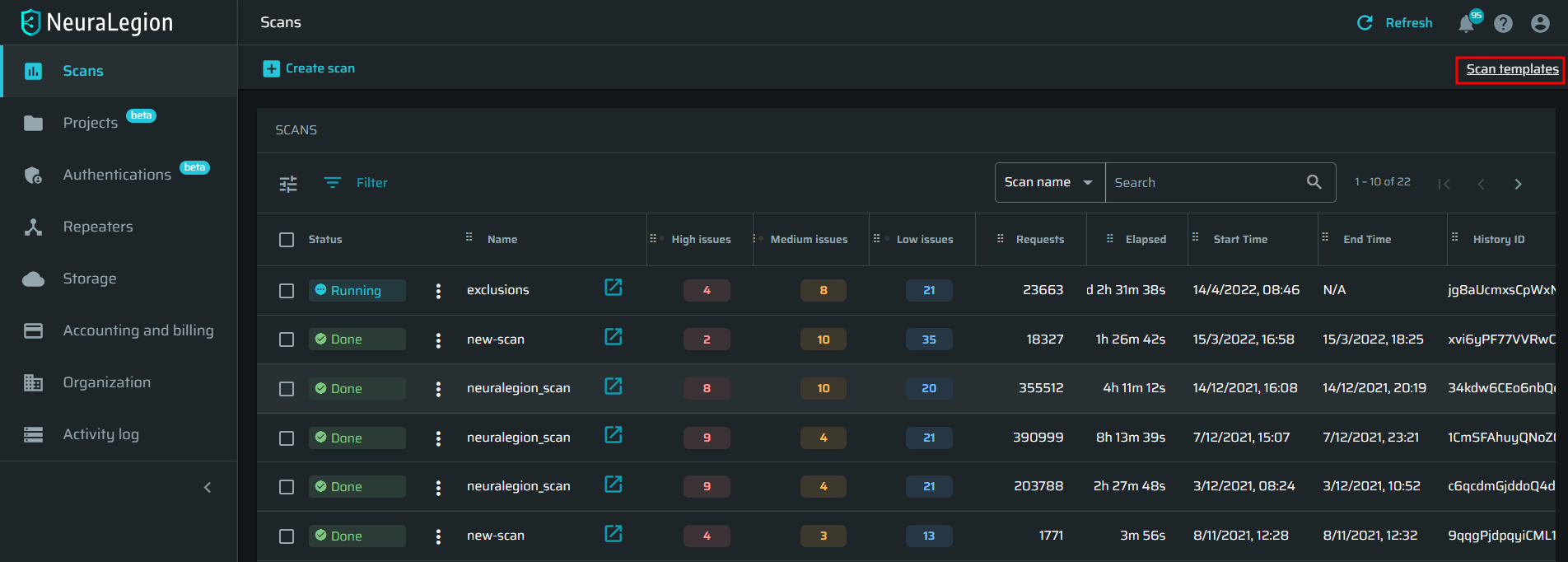This screenshot has height=562, width=1568.
Task: Click the NeuraLegion logo
Action: tap(97, 22)
